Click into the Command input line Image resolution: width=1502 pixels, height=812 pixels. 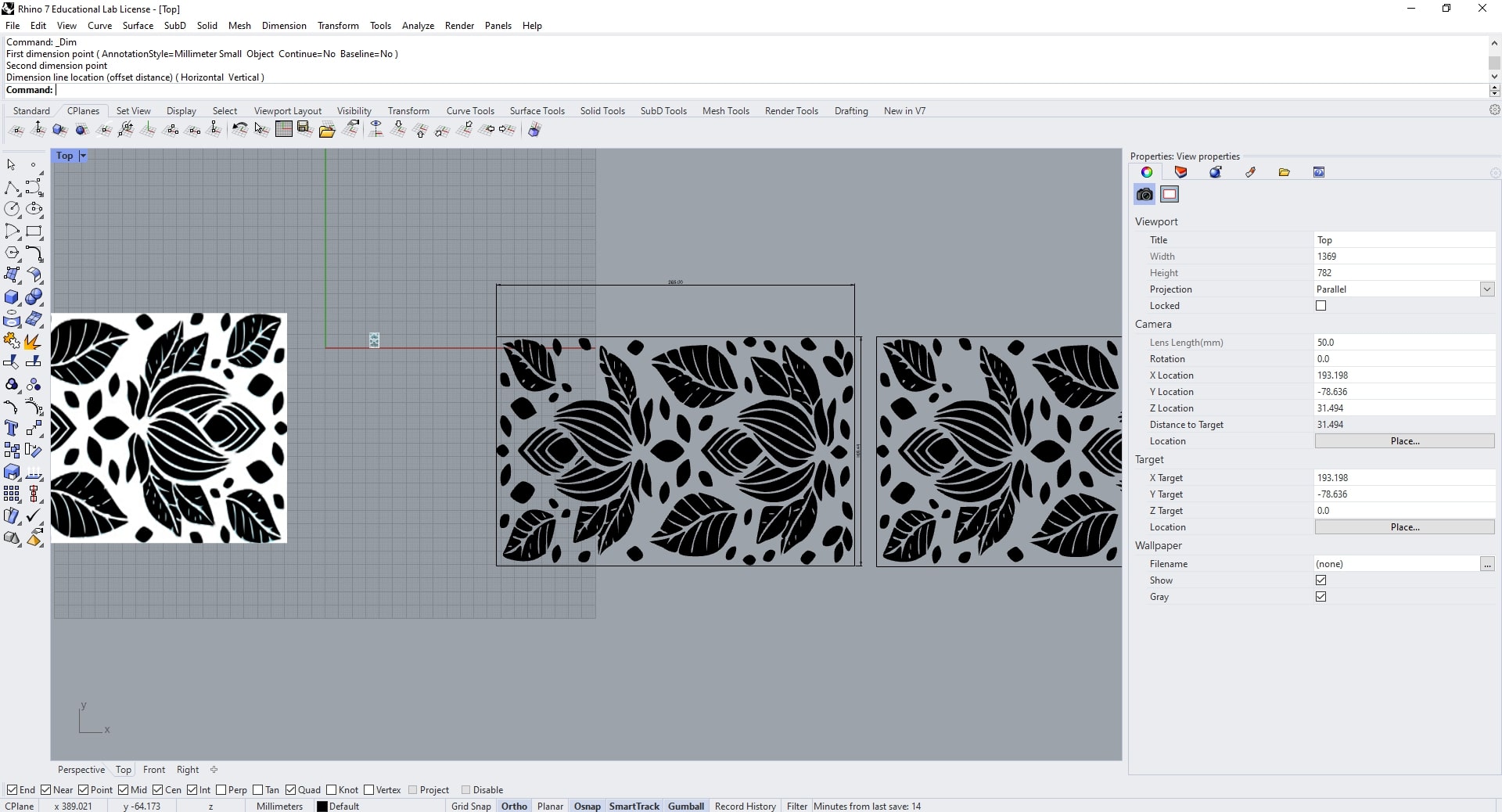point(771,90)
